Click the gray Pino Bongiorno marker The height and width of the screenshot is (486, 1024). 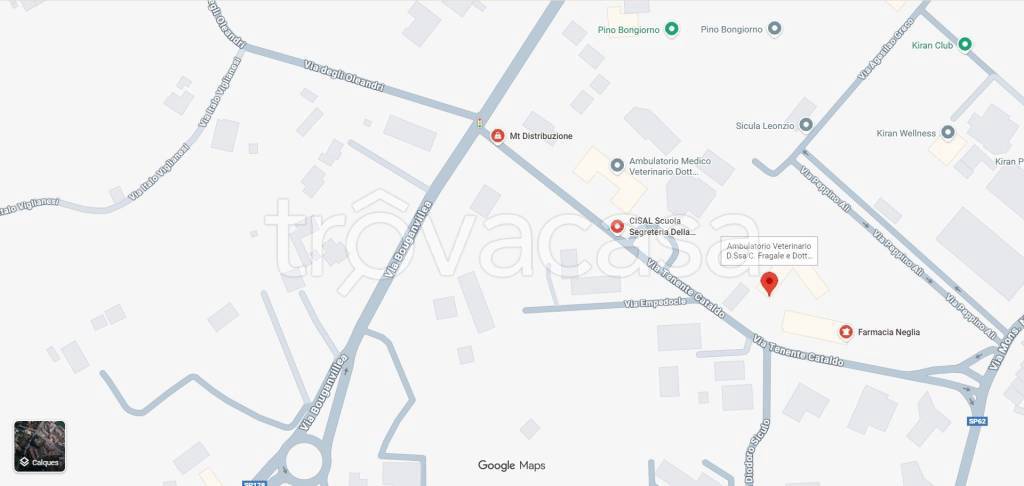(775, 29)
